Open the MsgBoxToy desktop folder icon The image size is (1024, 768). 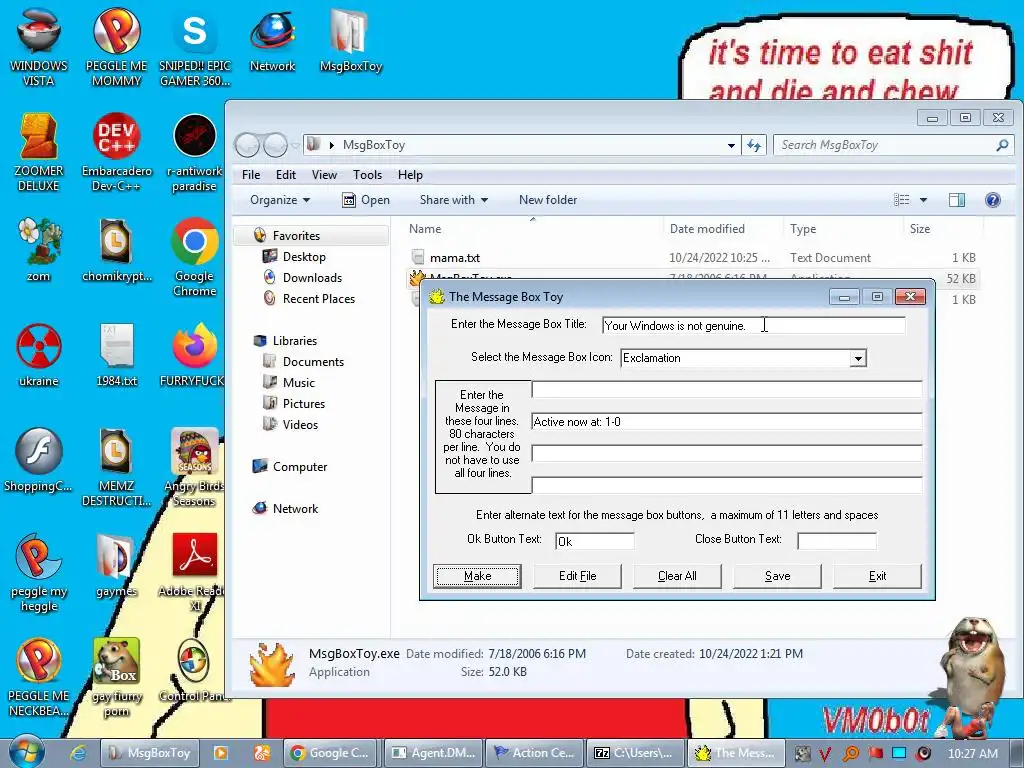351,40
